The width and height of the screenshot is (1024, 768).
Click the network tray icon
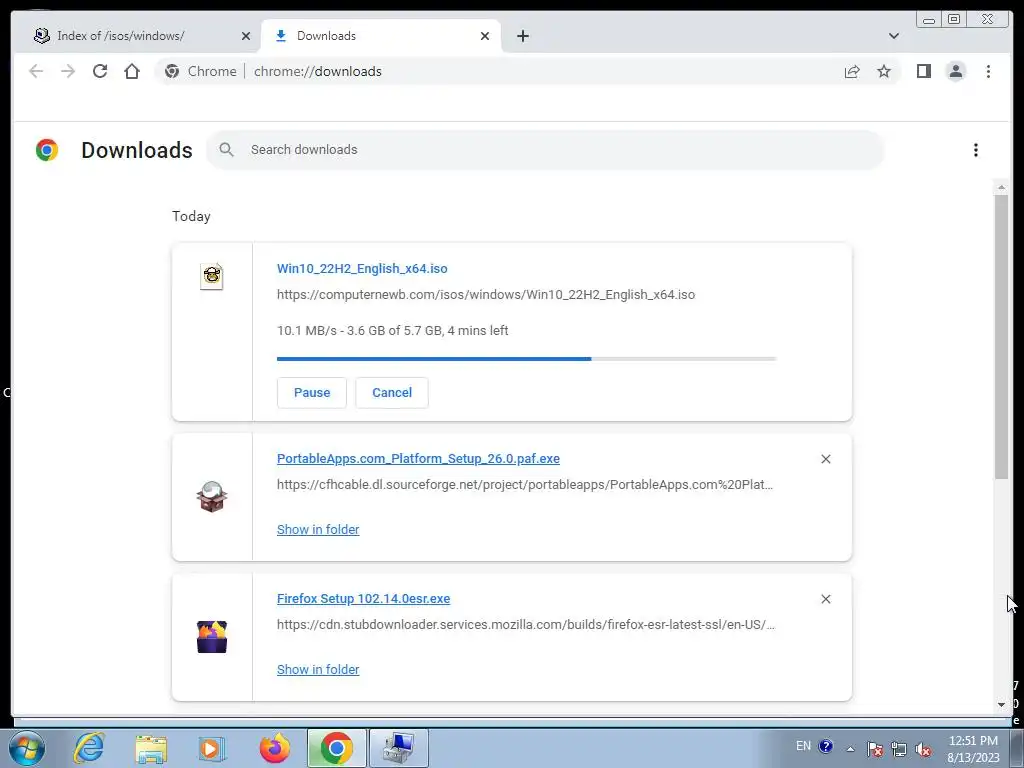coord(899,749)
